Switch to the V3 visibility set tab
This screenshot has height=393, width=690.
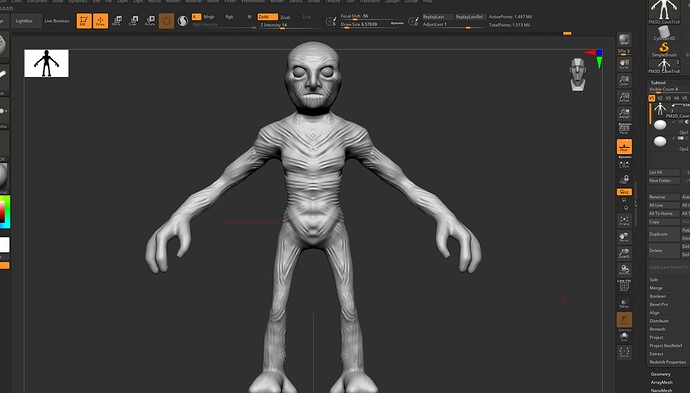point(668,98)
